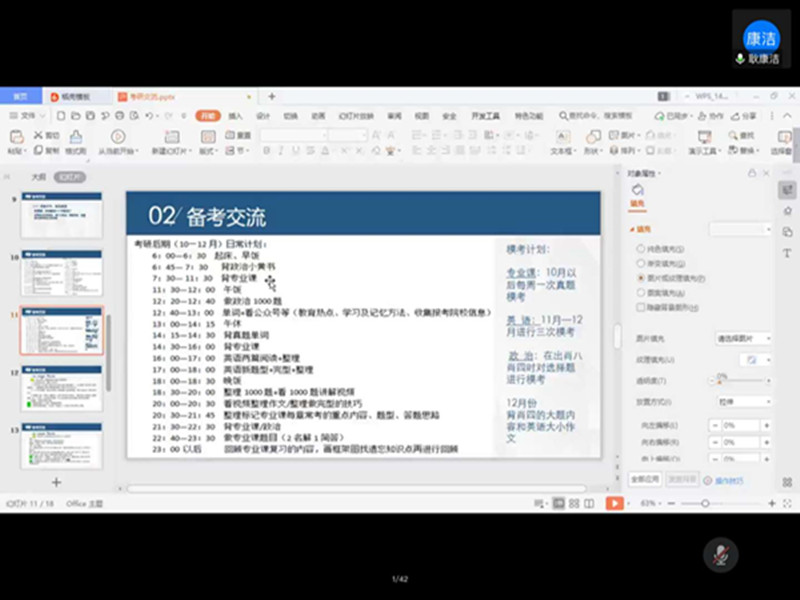Screen dimensions: 800x600
Task: Click the text T icon in right sidebar
Action: coord(788,253)
